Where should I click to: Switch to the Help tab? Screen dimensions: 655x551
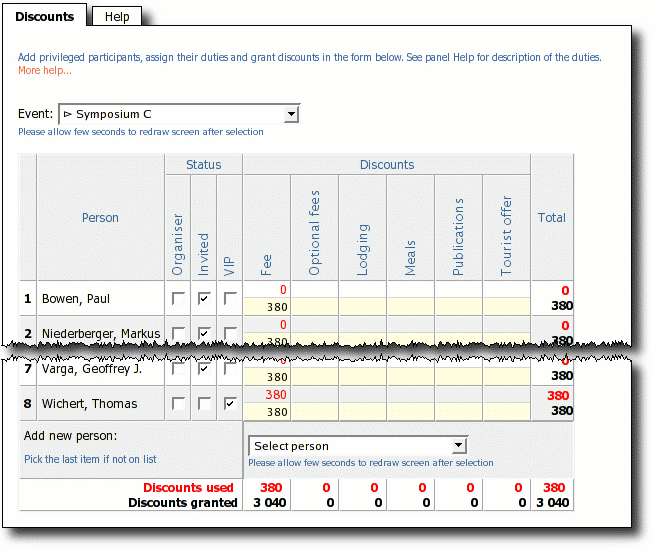pyautogui.click(x=116, y=17)
